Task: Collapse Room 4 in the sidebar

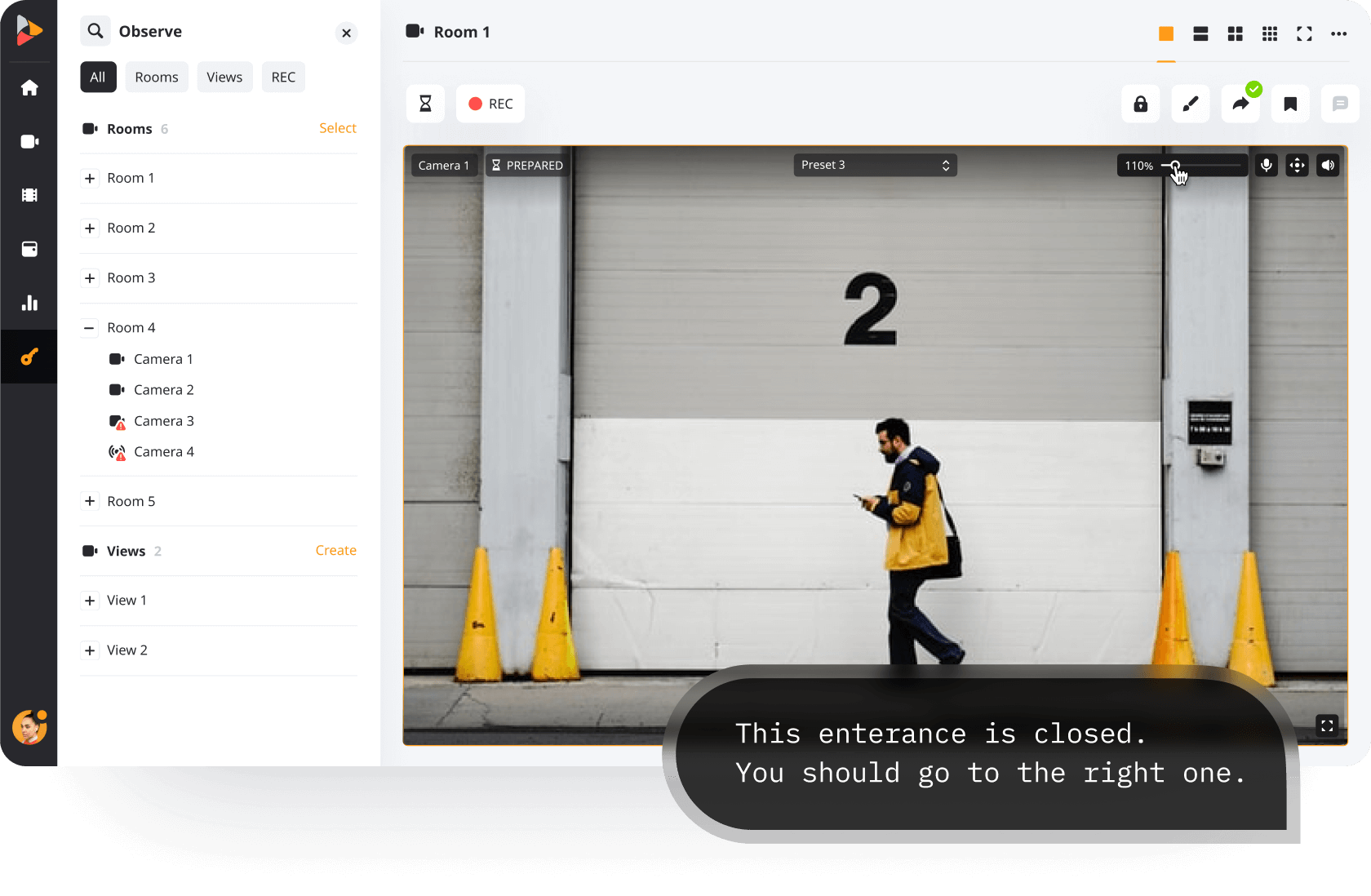Action: tap(90, 327)
